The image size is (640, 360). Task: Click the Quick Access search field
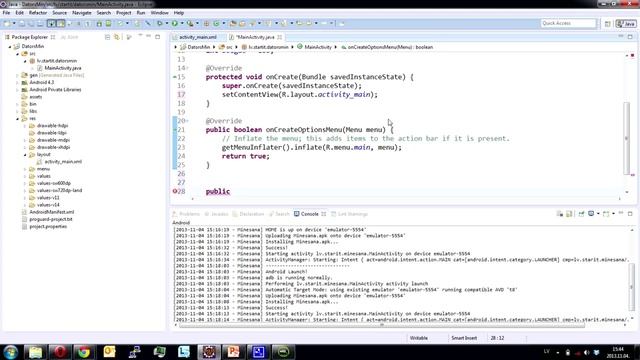568,23
